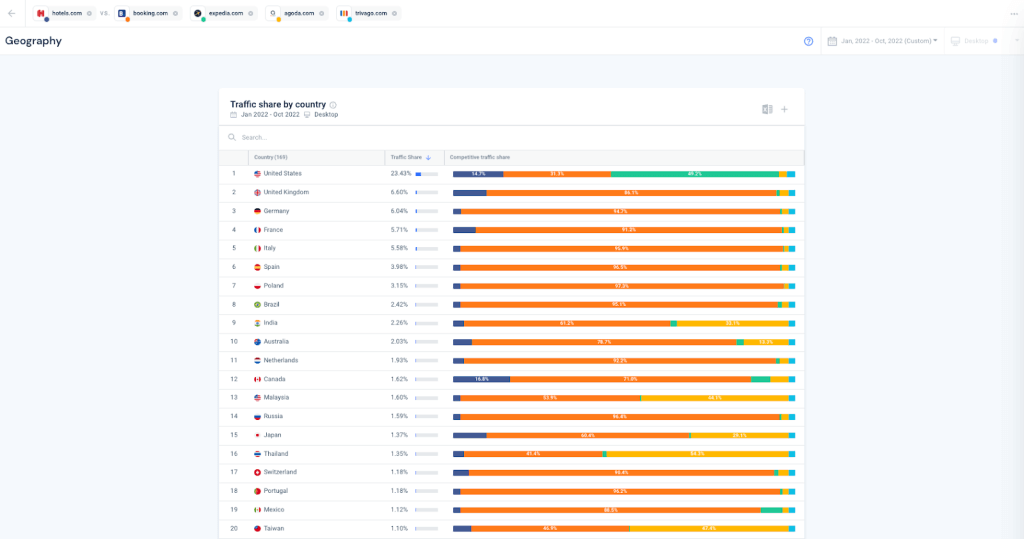Focus the country Search field
Screen dimensions: 1024x539
[511, 137]
